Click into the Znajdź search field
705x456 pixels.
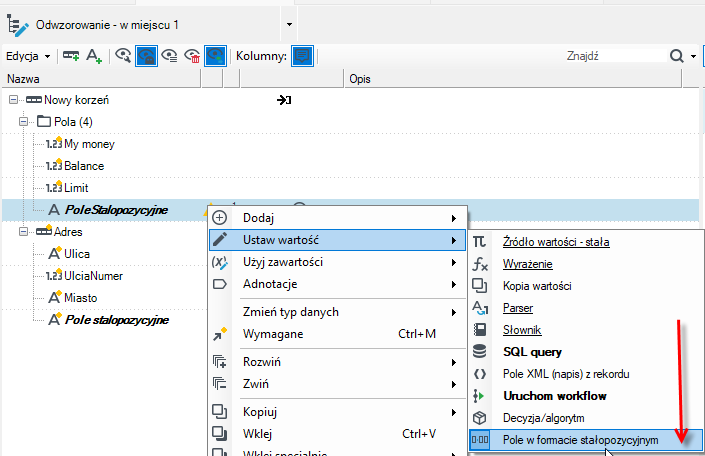tap(614, 56)
